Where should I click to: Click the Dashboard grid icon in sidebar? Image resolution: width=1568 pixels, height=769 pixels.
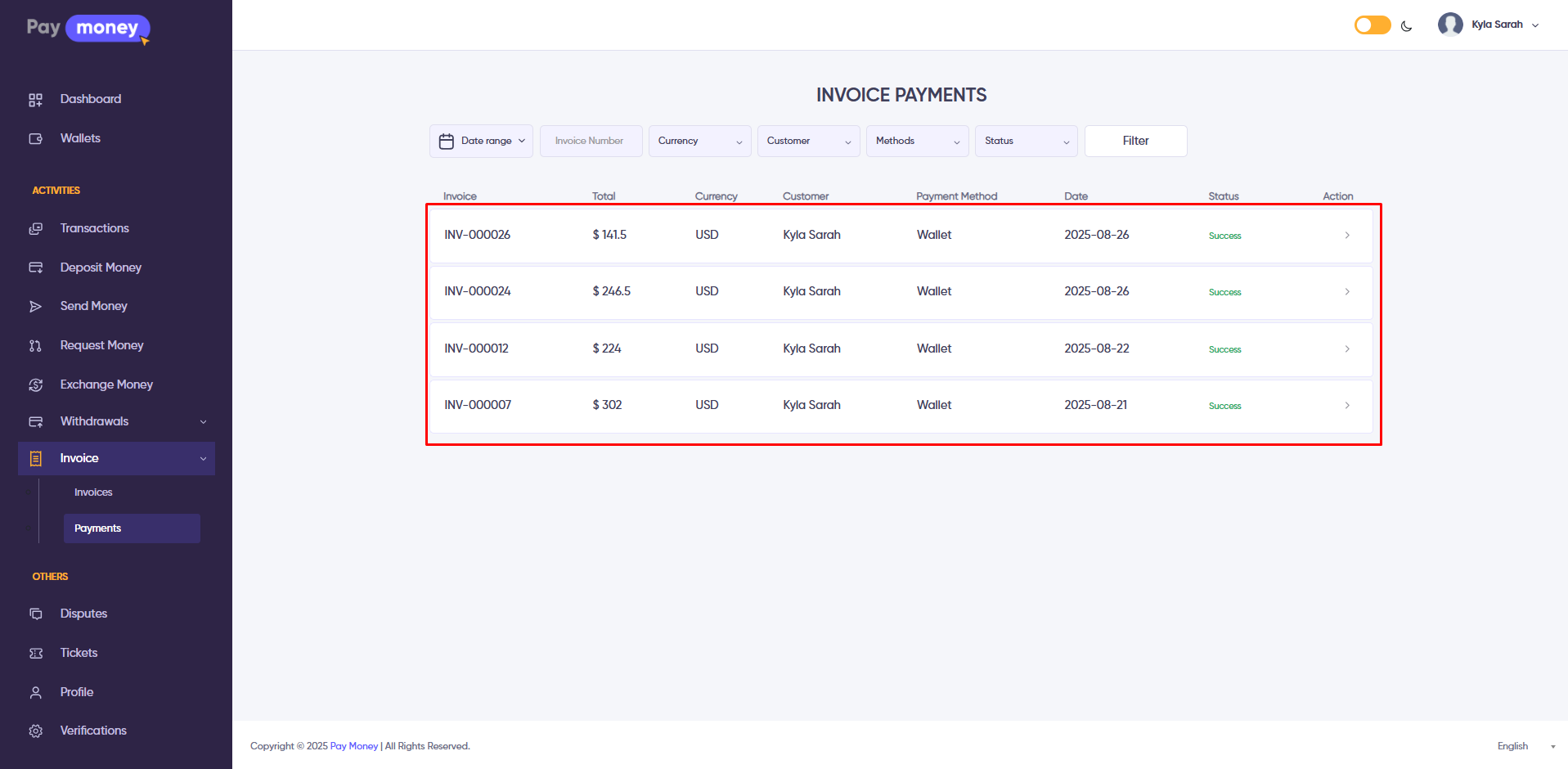(x=35, y=100)
